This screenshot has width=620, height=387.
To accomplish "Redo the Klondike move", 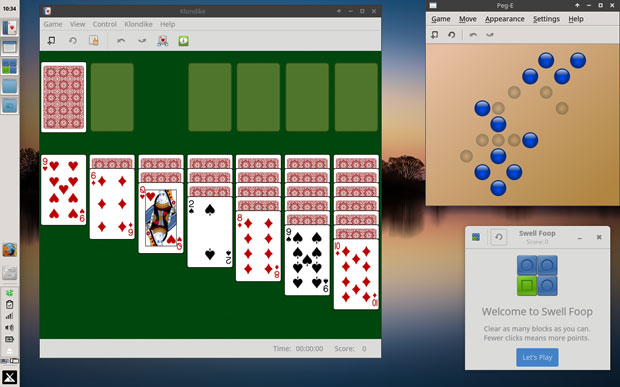I will pyautogui.click(x=142, y=41).
